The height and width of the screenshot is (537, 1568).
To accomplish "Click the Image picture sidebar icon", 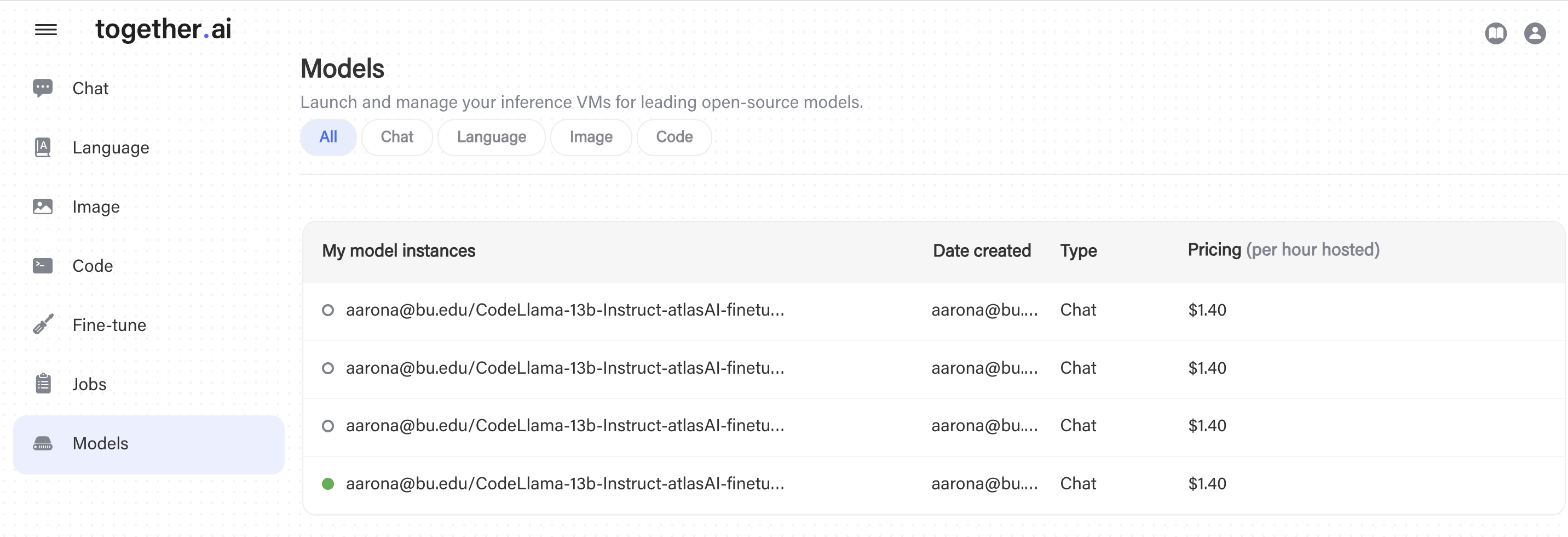I will (43, 207).
